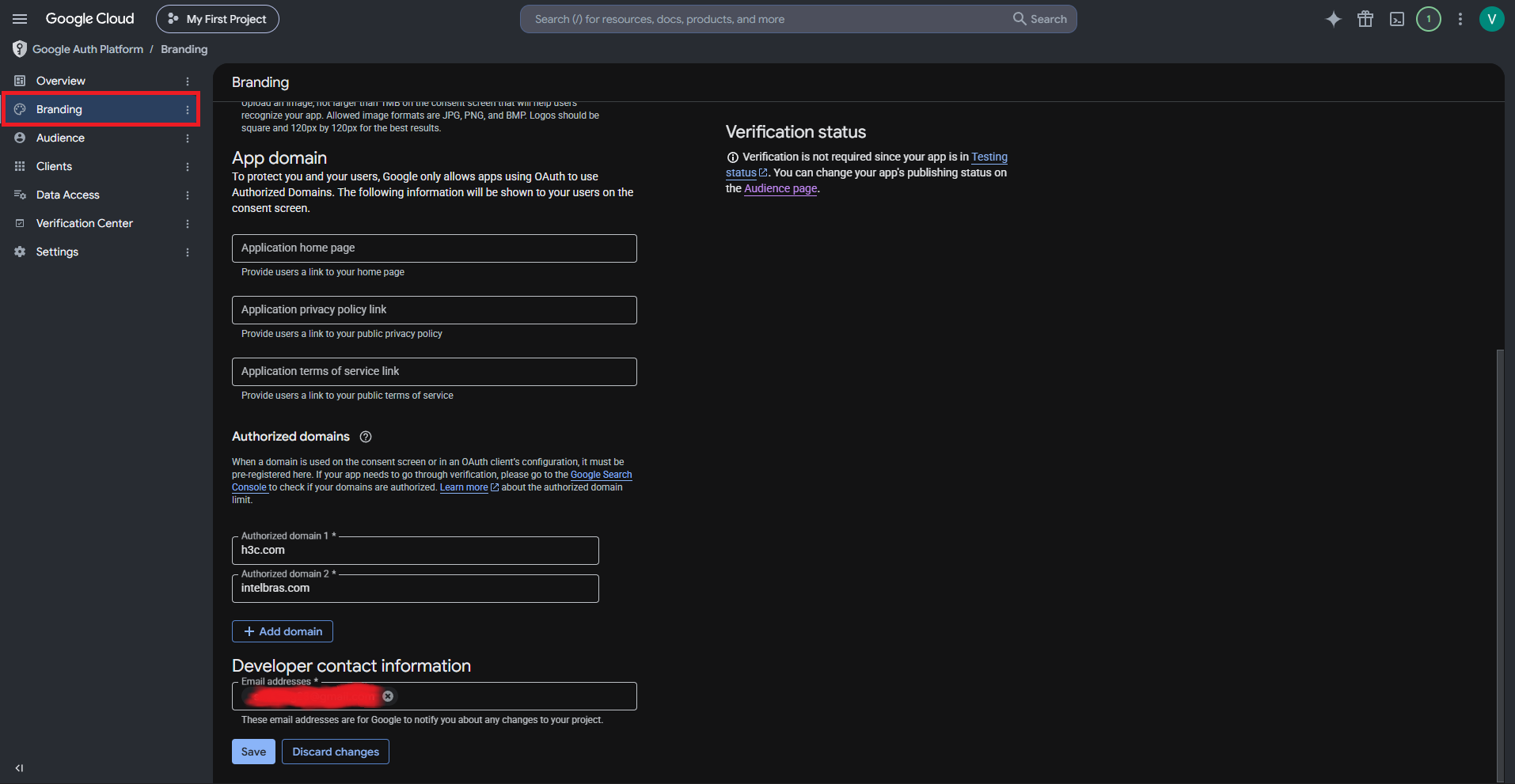The image size is (1515, 784).
Task: Click the Overview dashboard icon
Action: [x=20, y=81]
